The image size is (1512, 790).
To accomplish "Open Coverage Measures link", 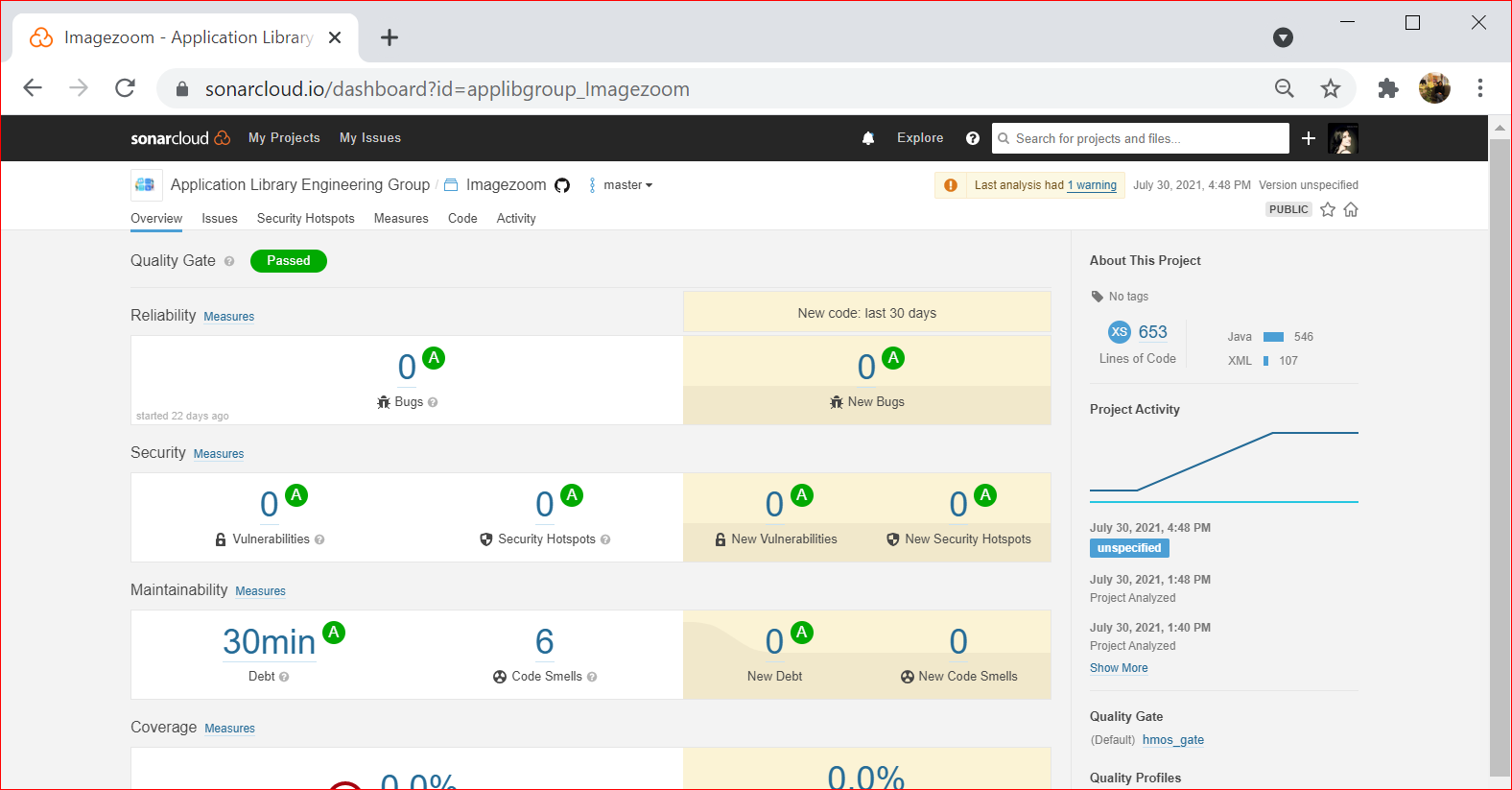I will click(x=230, y=729).
